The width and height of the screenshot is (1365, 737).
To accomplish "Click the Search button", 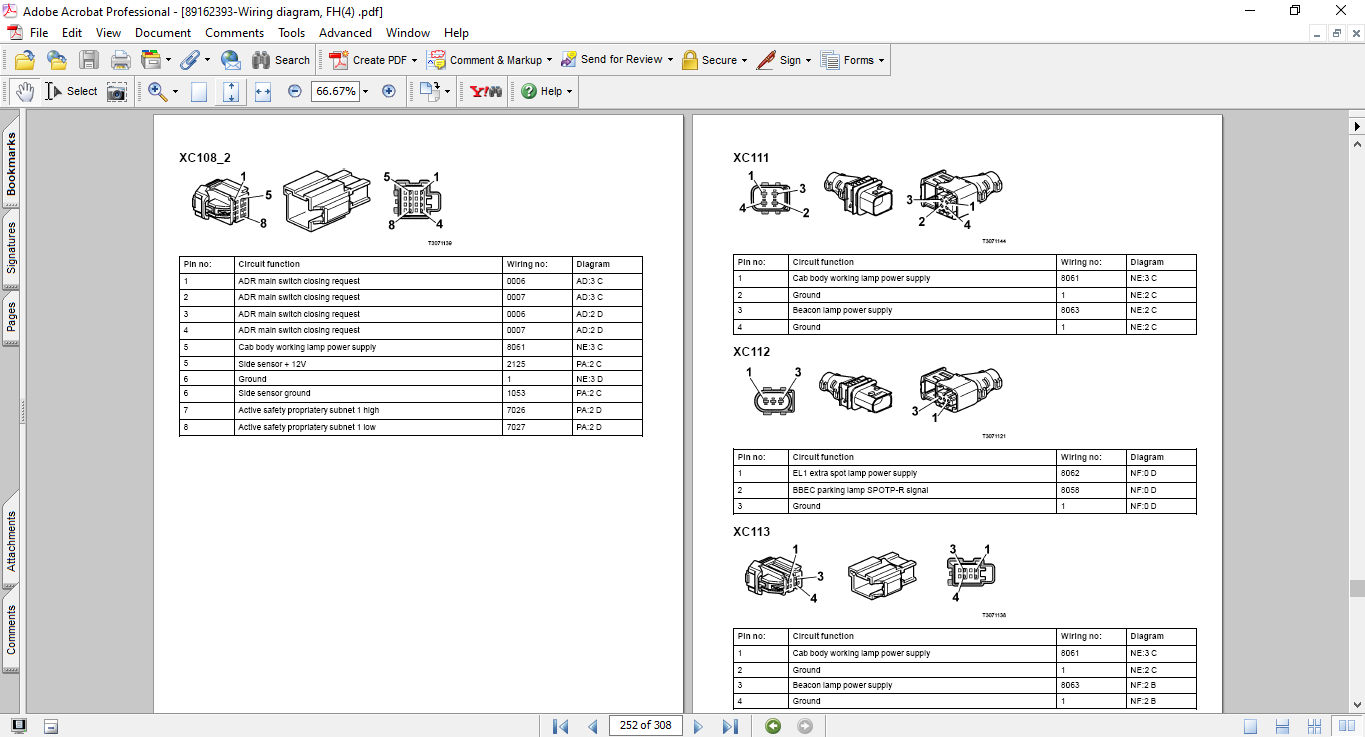I will (x=281, y=60).
